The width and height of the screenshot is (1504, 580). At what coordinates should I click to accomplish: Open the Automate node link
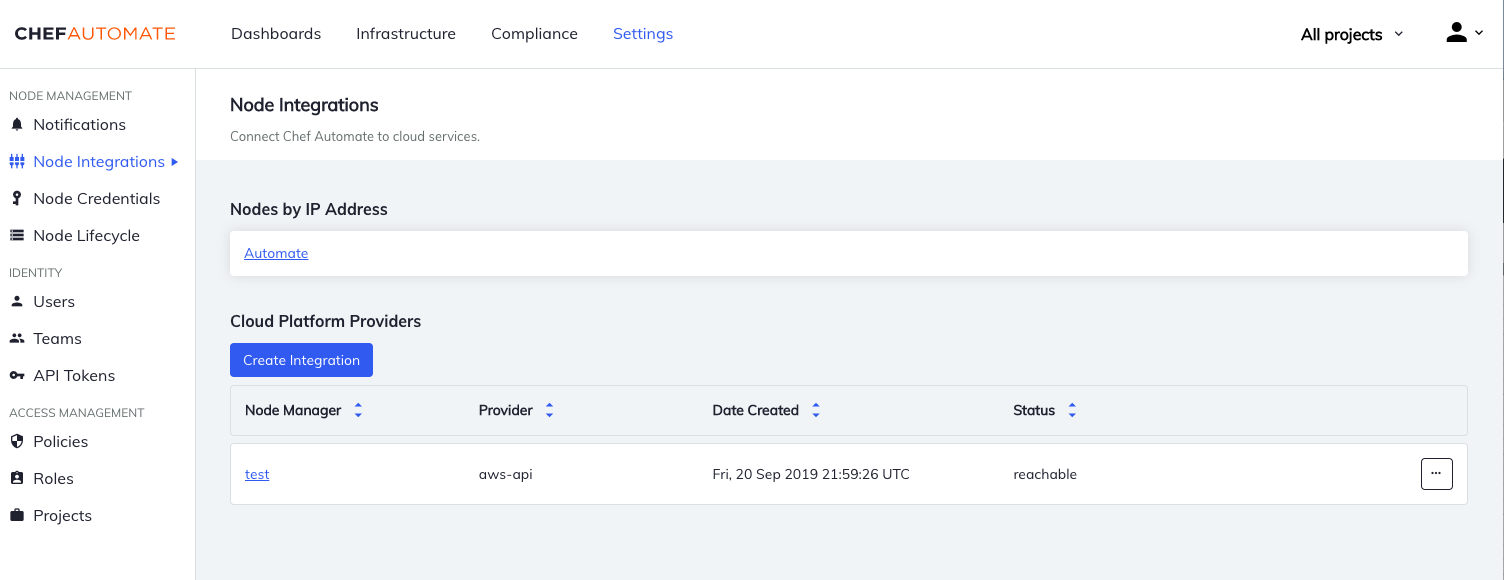tap(276, 253)
